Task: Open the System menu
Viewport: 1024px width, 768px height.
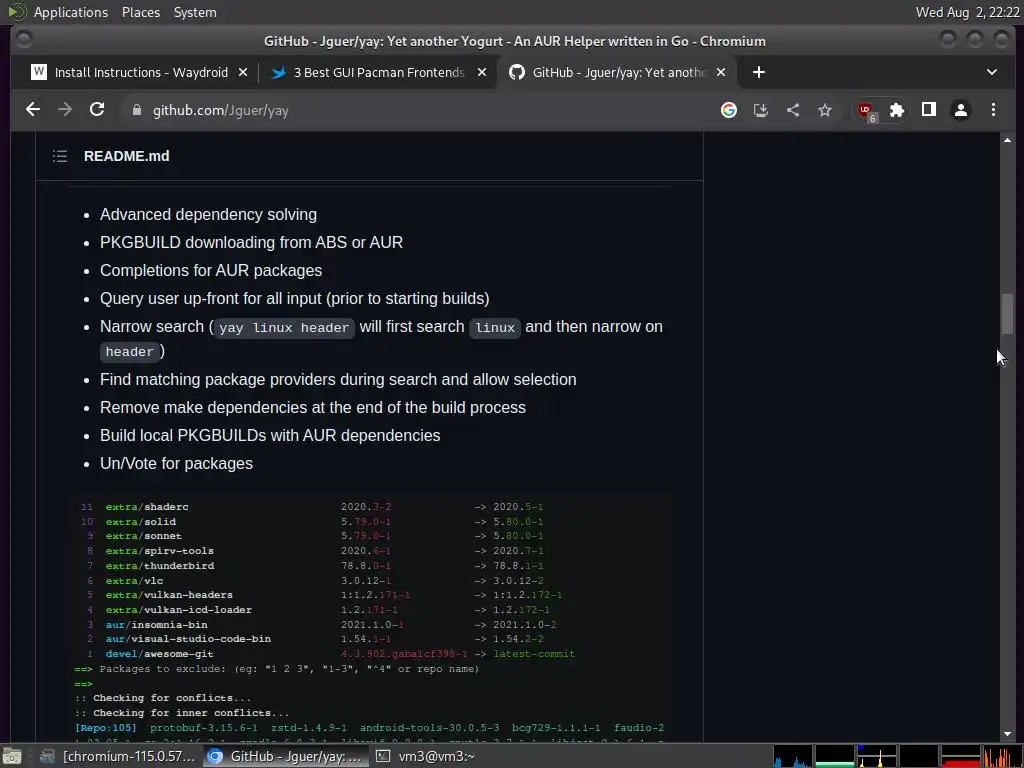Action: (195, 12)
